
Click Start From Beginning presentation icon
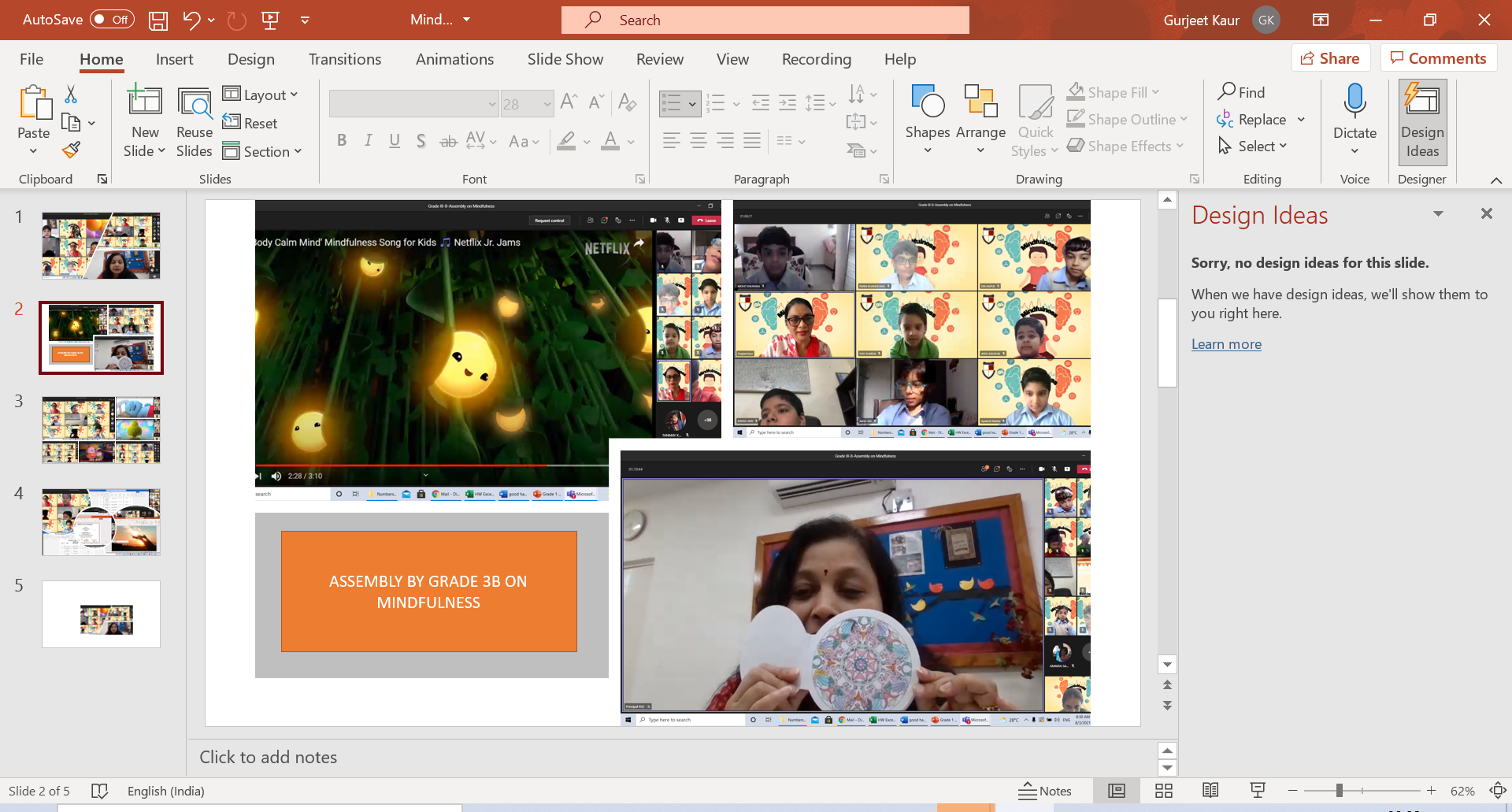(x=270, y=20)
